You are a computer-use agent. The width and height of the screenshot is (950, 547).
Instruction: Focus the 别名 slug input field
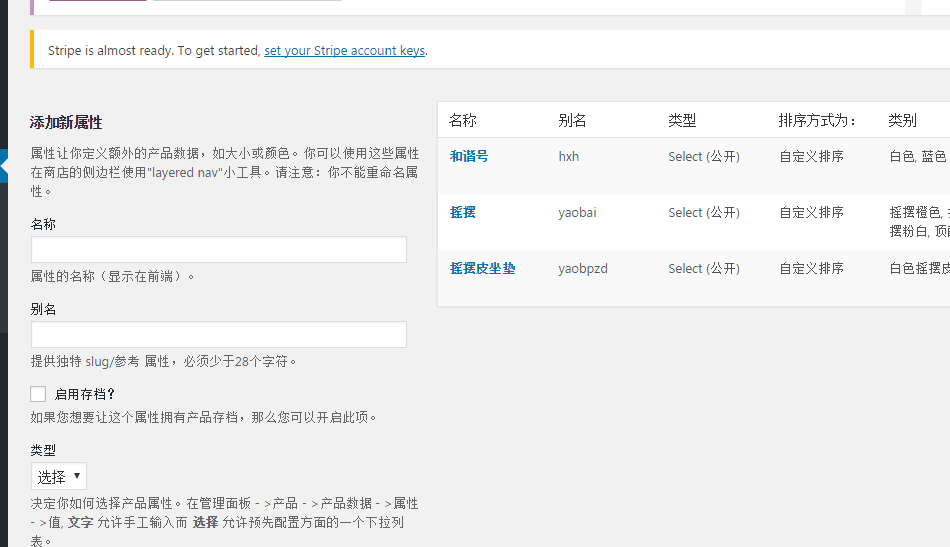[x=218, y=335]
